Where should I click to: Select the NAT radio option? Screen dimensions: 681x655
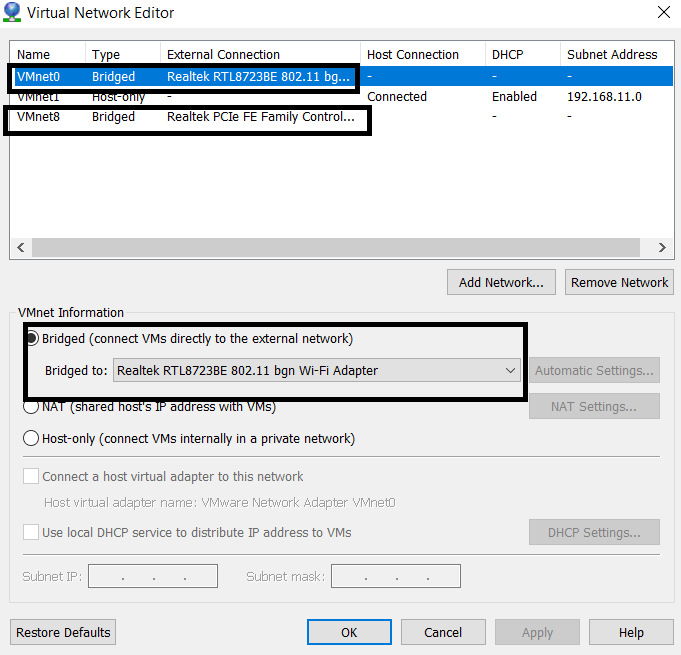(x=31, y=407)
